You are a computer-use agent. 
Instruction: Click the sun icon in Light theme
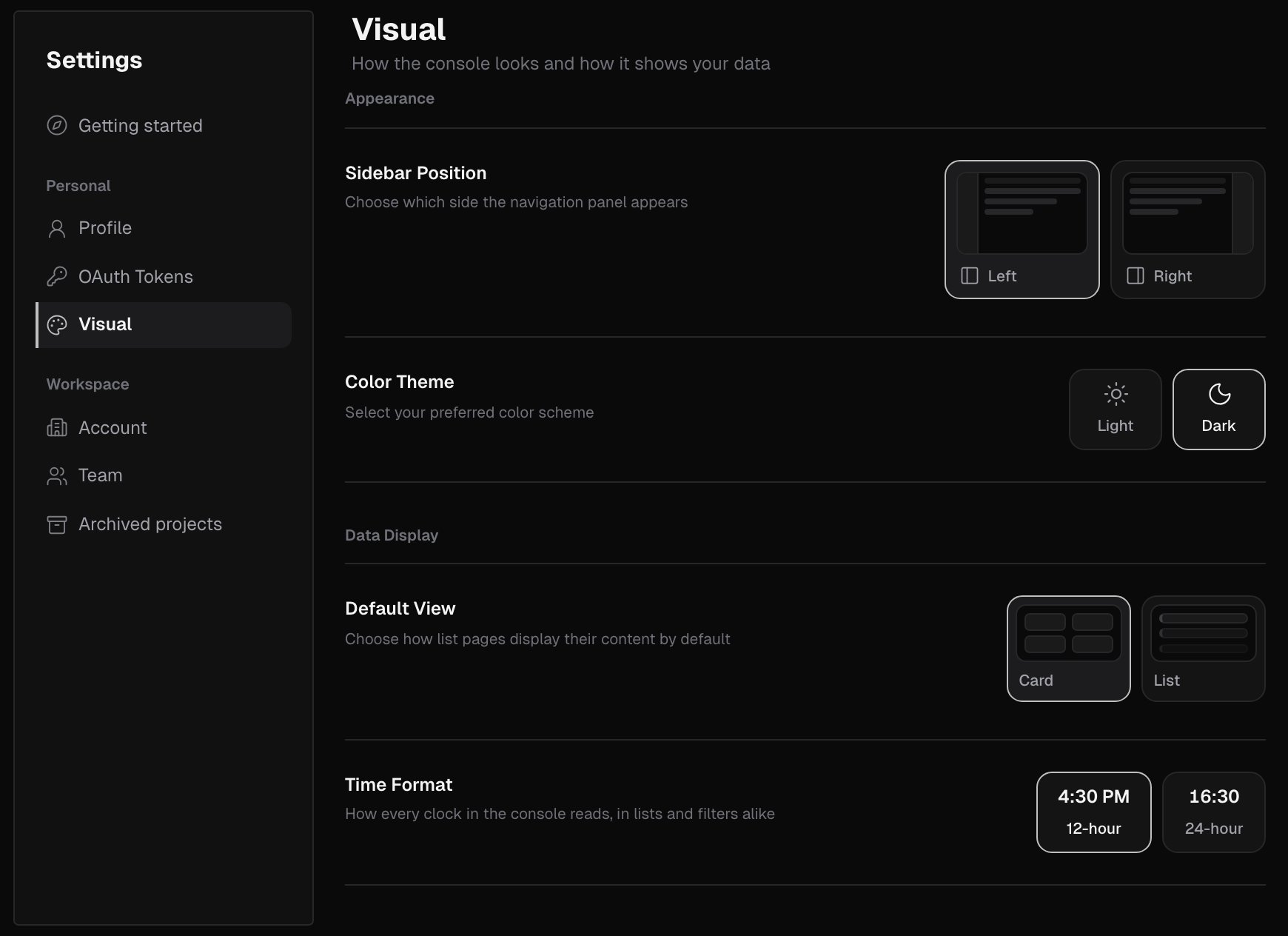click(1116, 394)
